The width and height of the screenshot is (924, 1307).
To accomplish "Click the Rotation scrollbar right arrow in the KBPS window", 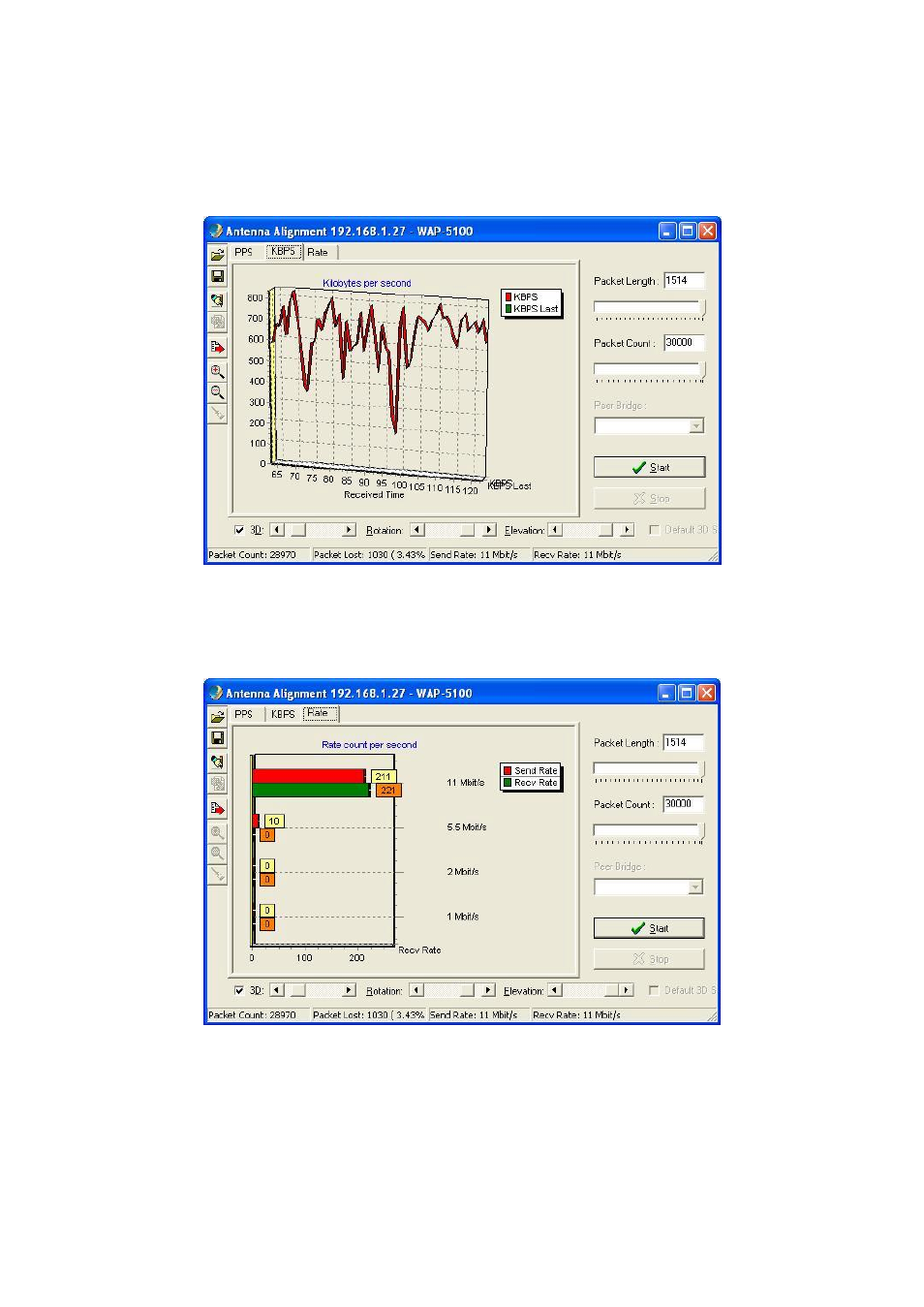I will click(489, 530).
